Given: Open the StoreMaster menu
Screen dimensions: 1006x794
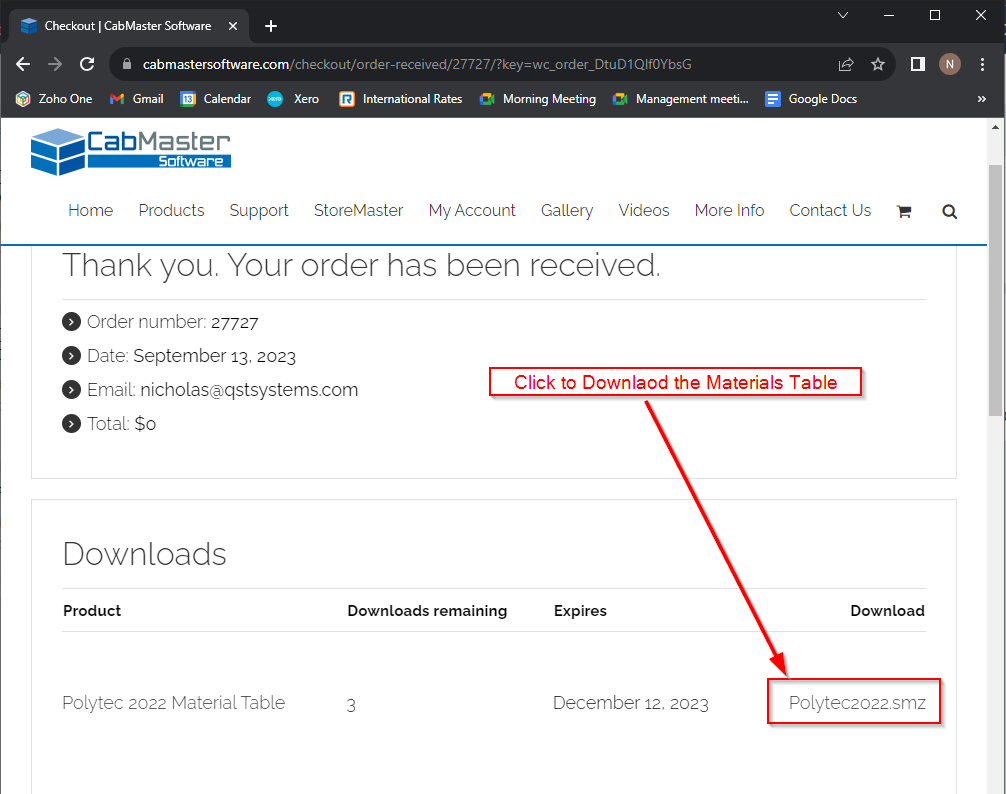Looking at the screenshot, I should point(359,210).
